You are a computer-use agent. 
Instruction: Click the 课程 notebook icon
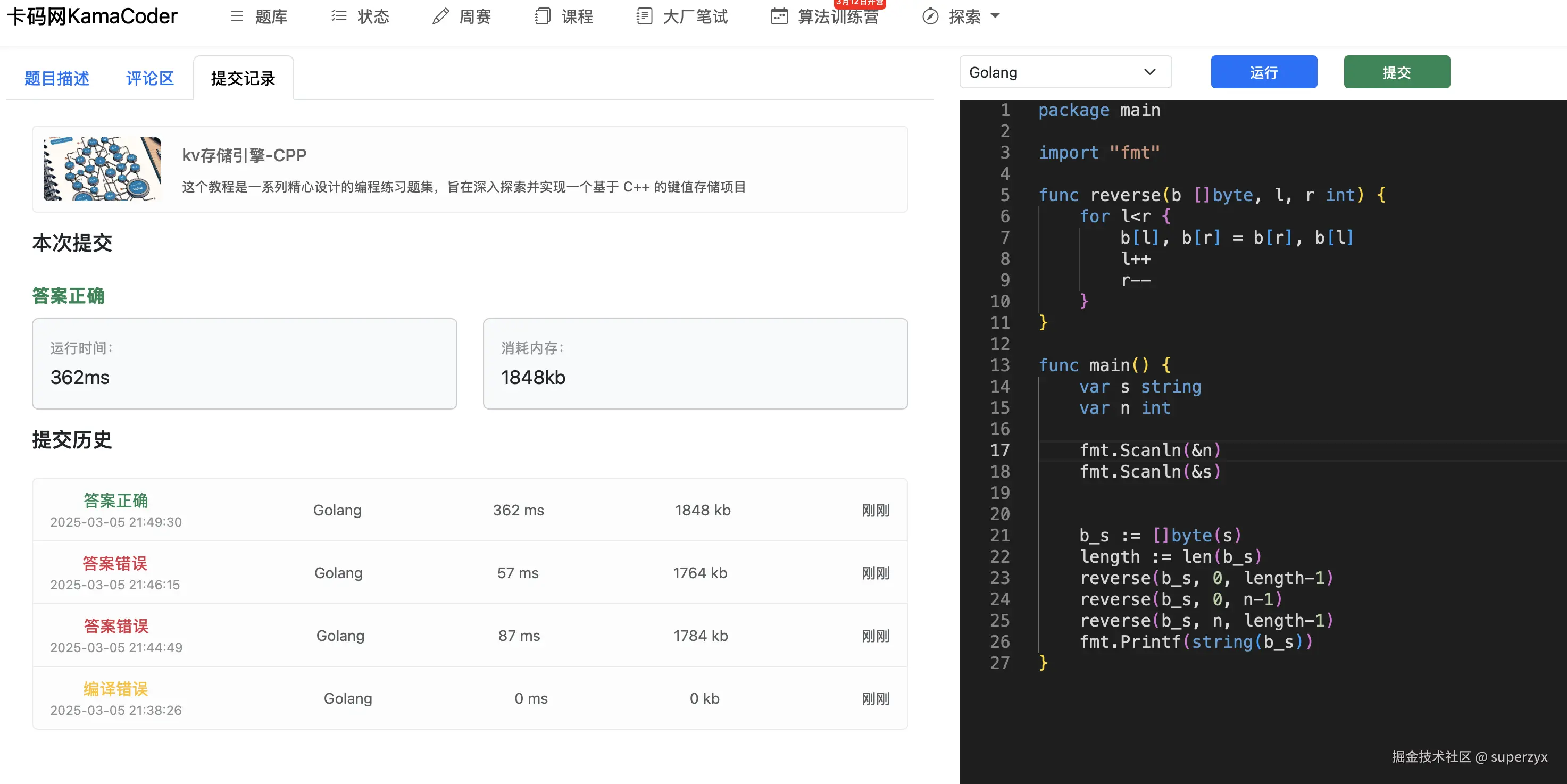coord(542,16)
